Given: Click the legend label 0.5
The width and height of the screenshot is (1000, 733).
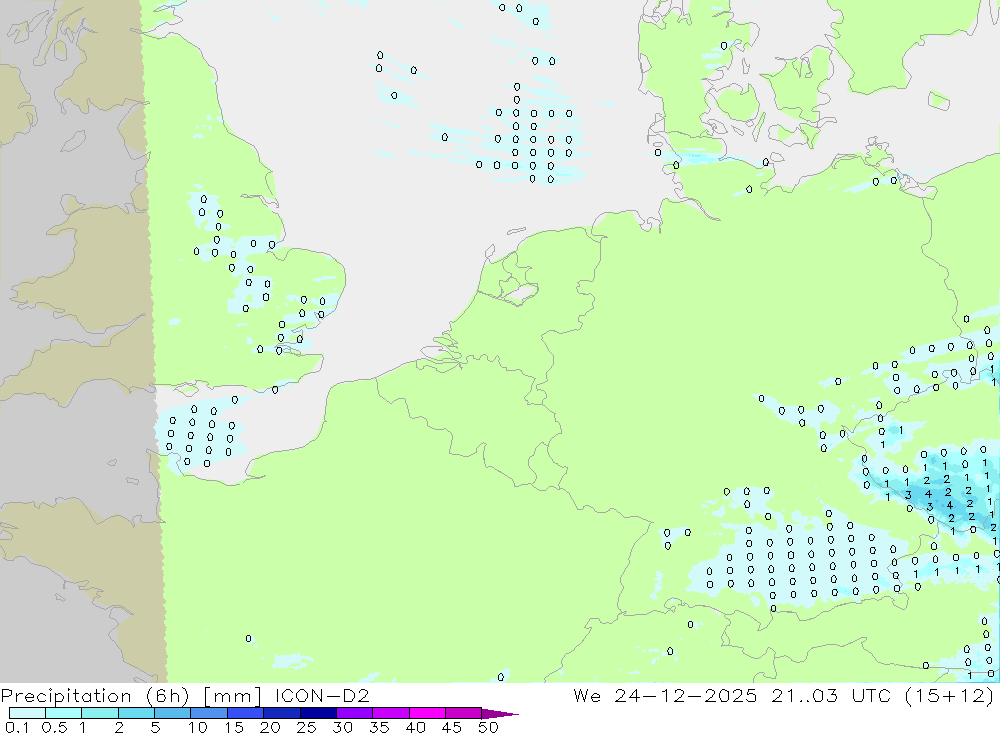Looking at the screenshot, I should 54,727.
